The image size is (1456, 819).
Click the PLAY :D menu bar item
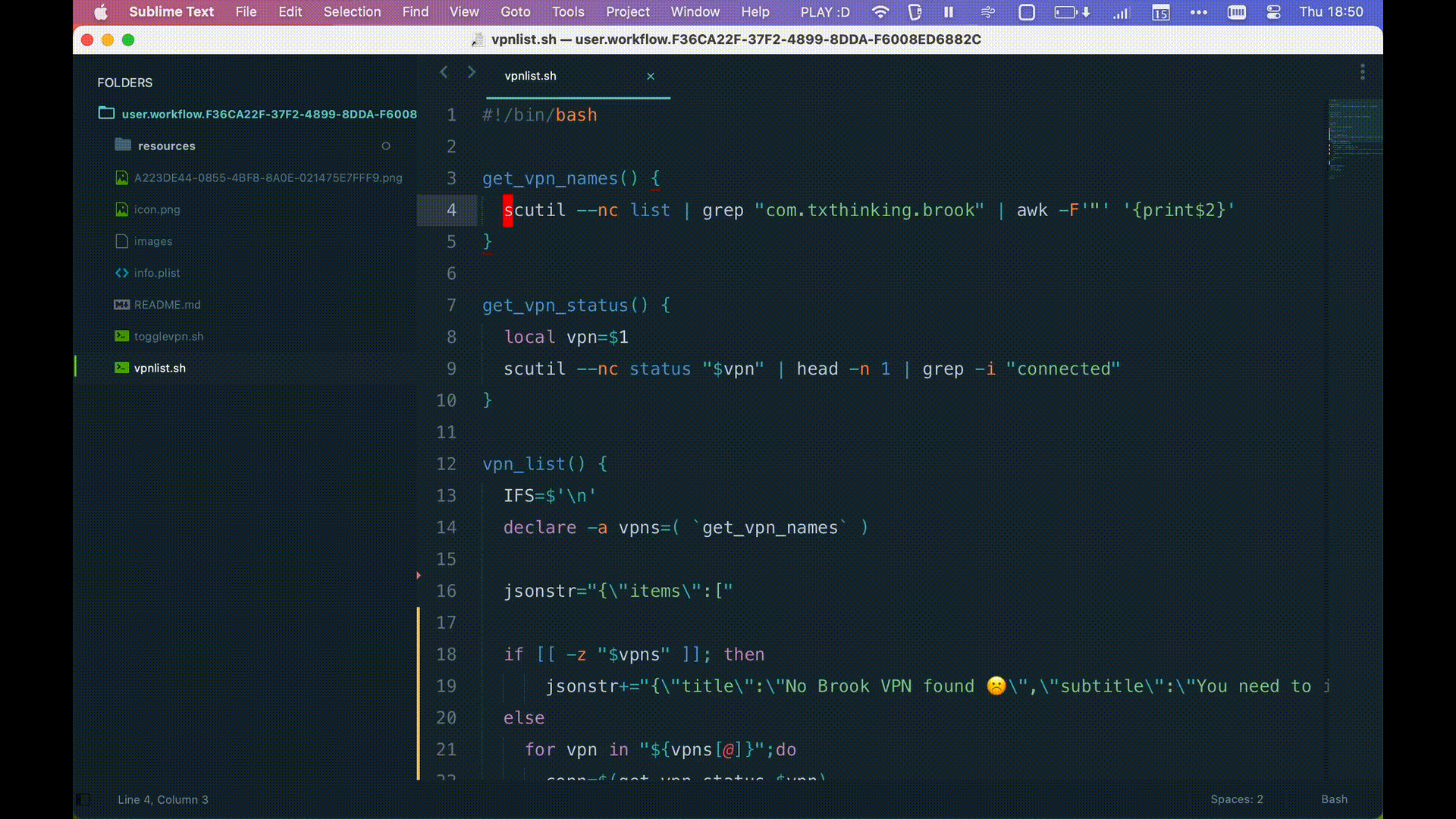tap(825, 12)
